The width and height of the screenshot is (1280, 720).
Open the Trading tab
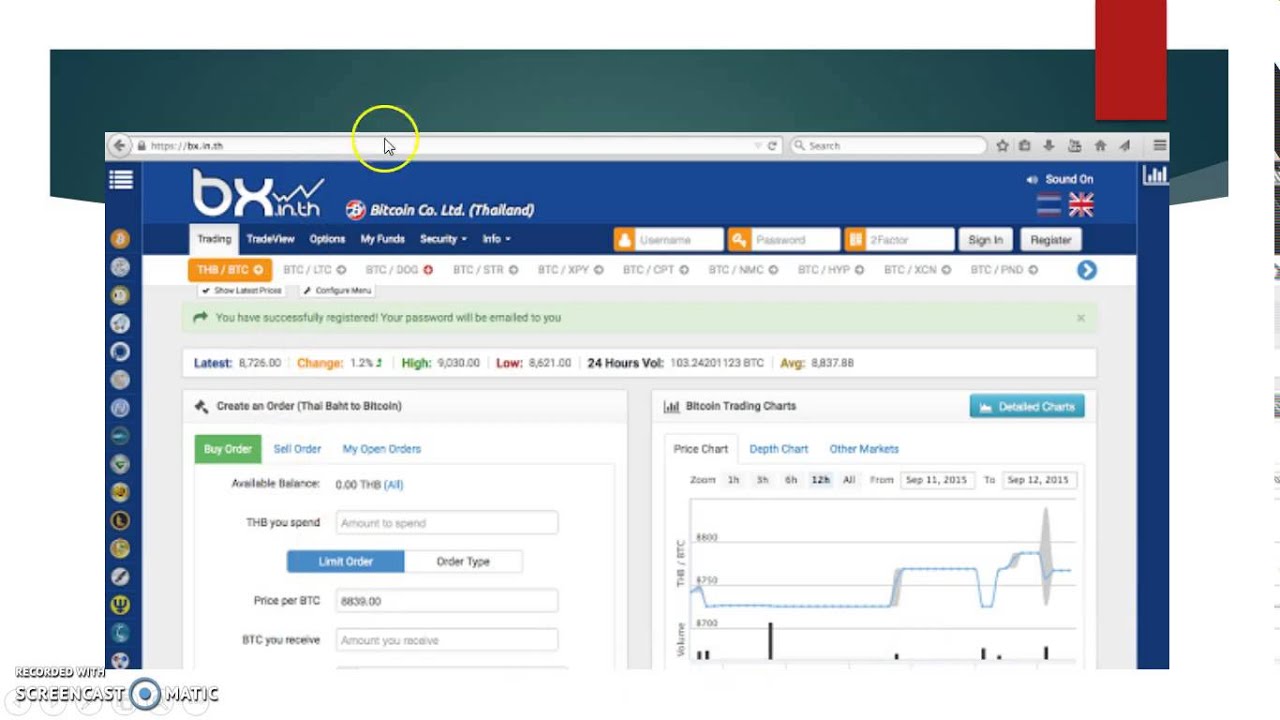pos(214,239)
